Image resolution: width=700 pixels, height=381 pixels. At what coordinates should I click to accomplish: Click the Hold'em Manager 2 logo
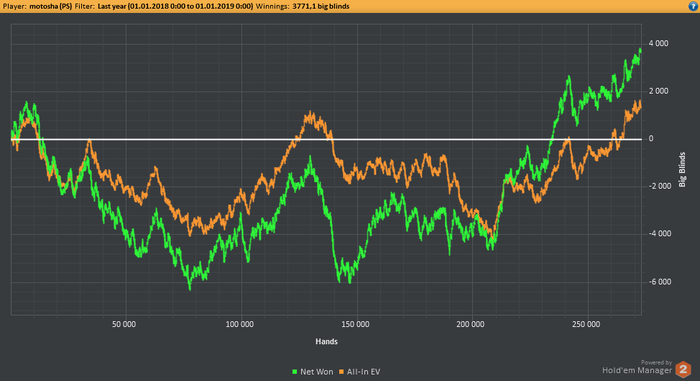pyautogui.click(x=683, y=370)
